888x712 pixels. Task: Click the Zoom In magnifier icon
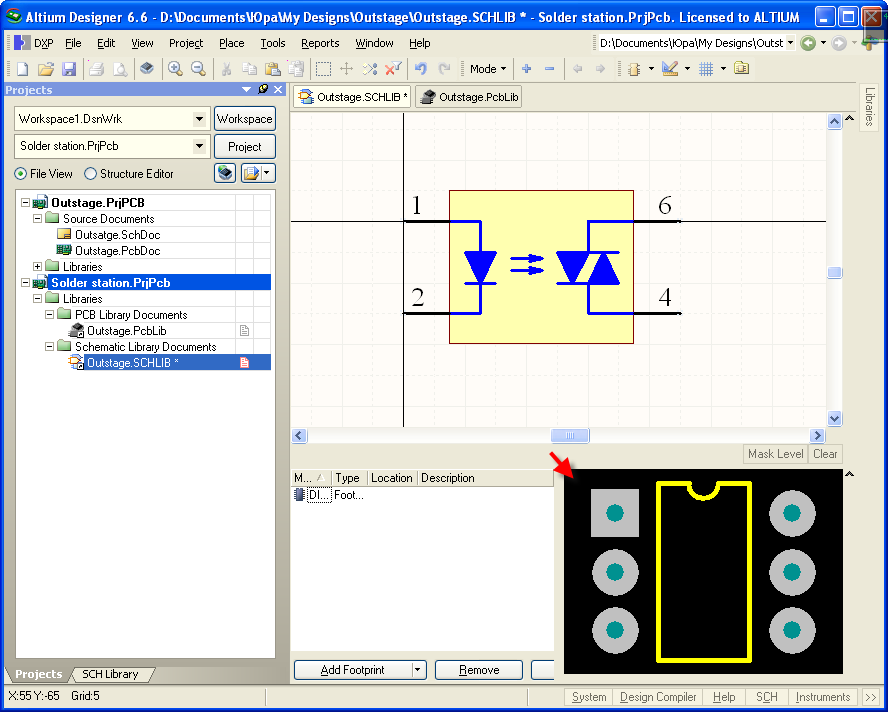[175, 69]
